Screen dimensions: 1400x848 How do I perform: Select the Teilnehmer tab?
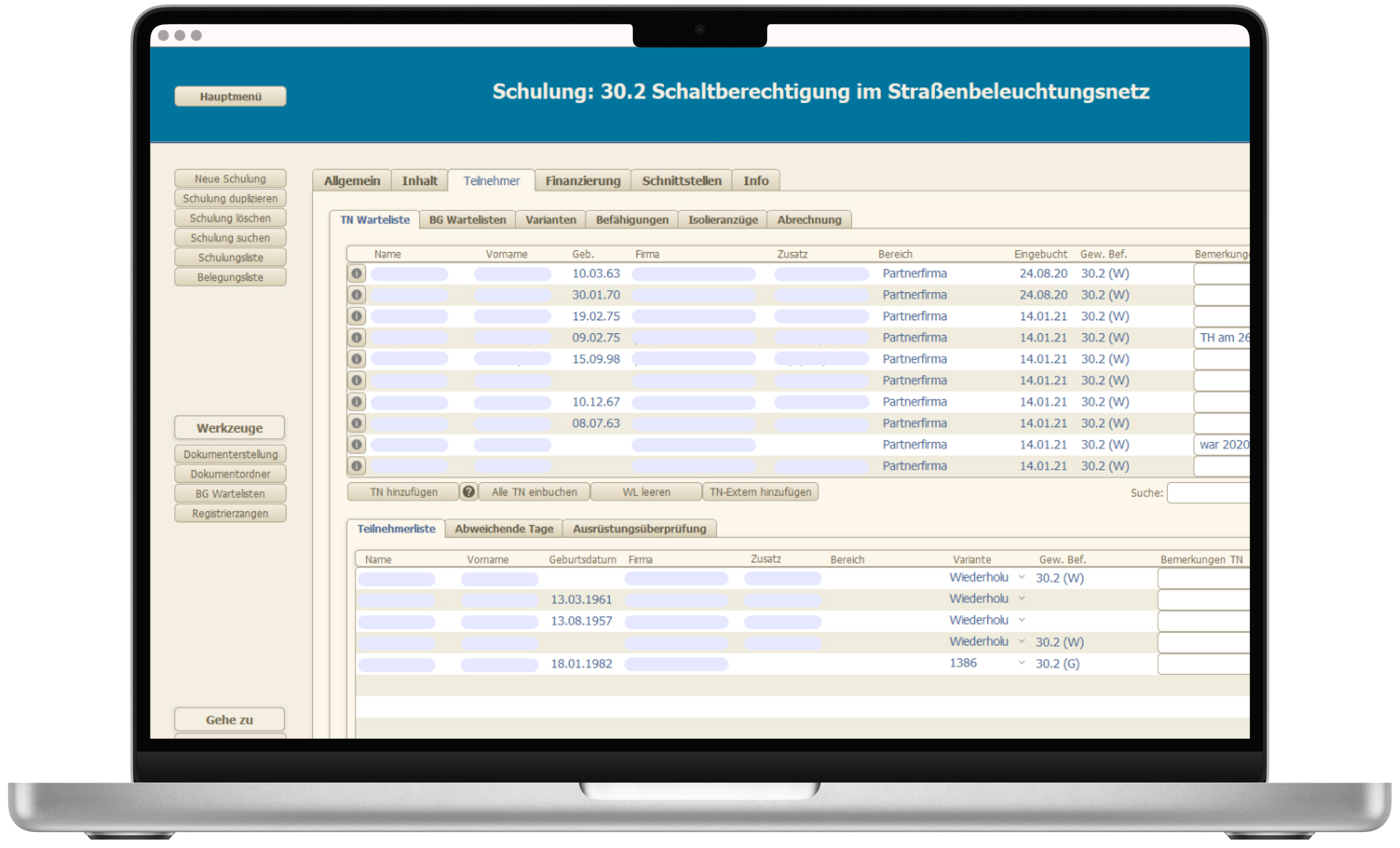(x=491, y=181)
